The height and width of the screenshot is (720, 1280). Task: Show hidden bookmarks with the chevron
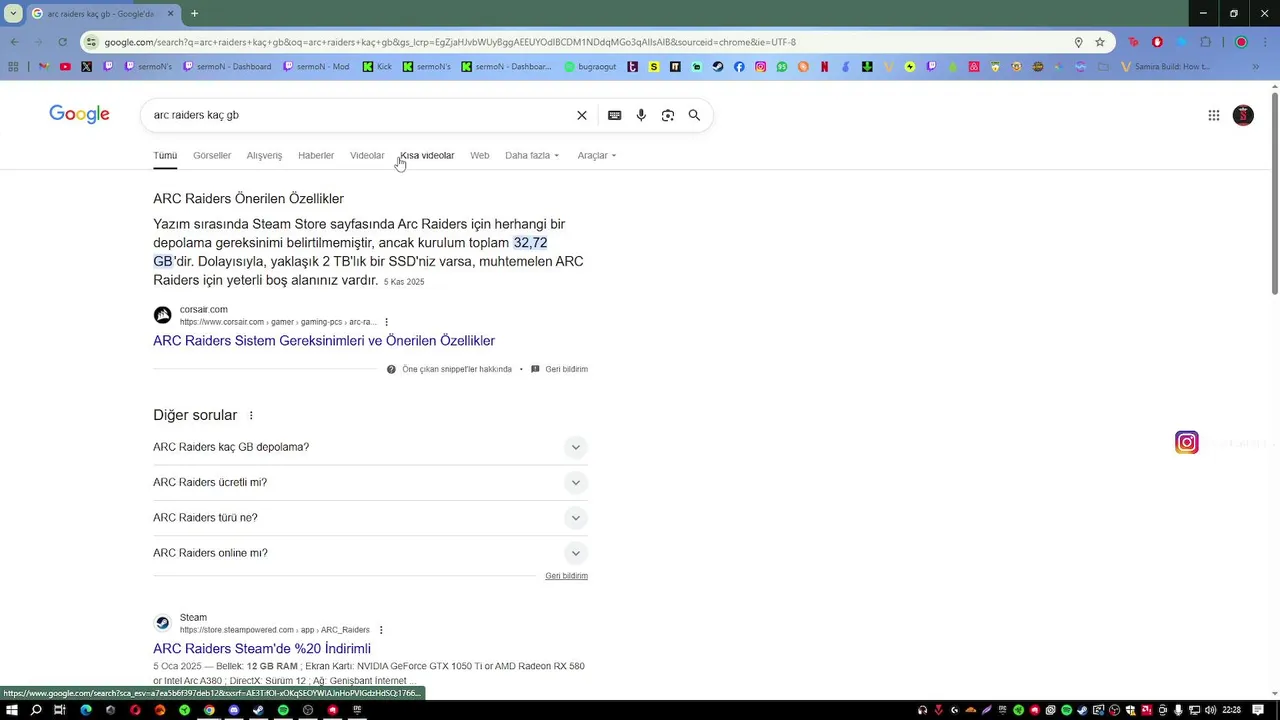[1256, 67]
